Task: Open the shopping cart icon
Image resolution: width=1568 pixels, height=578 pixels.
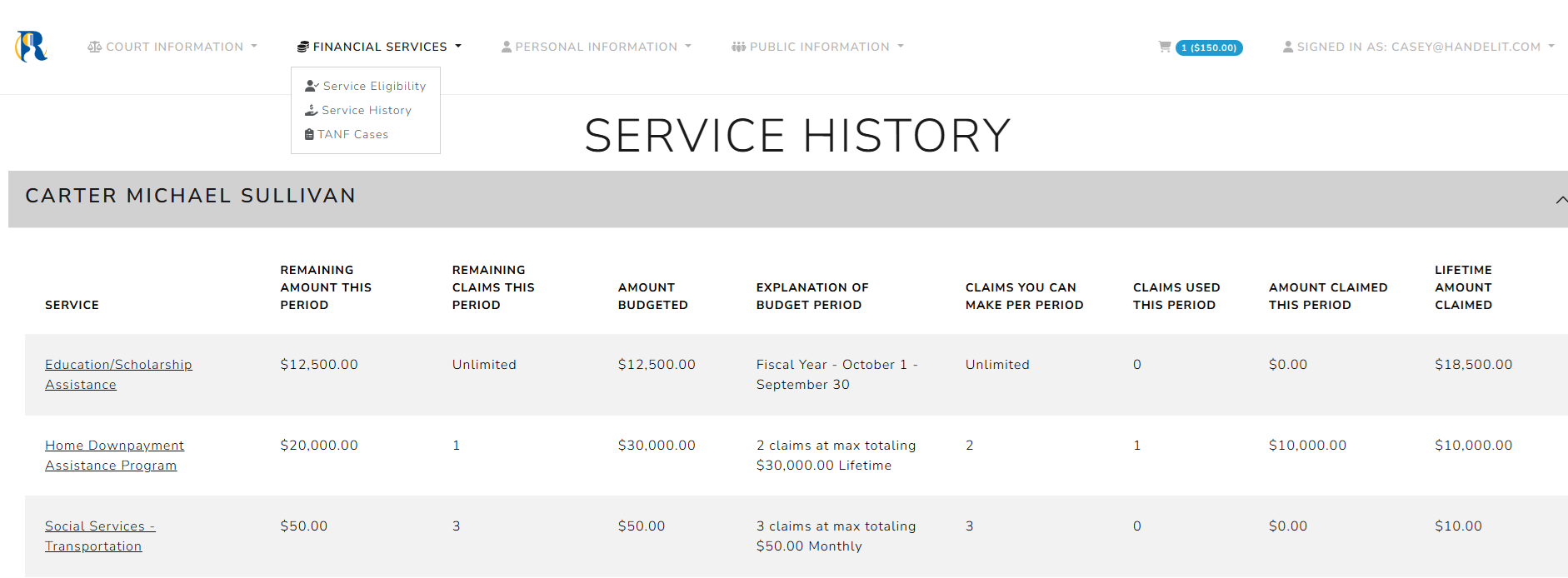Action: 1165,47
